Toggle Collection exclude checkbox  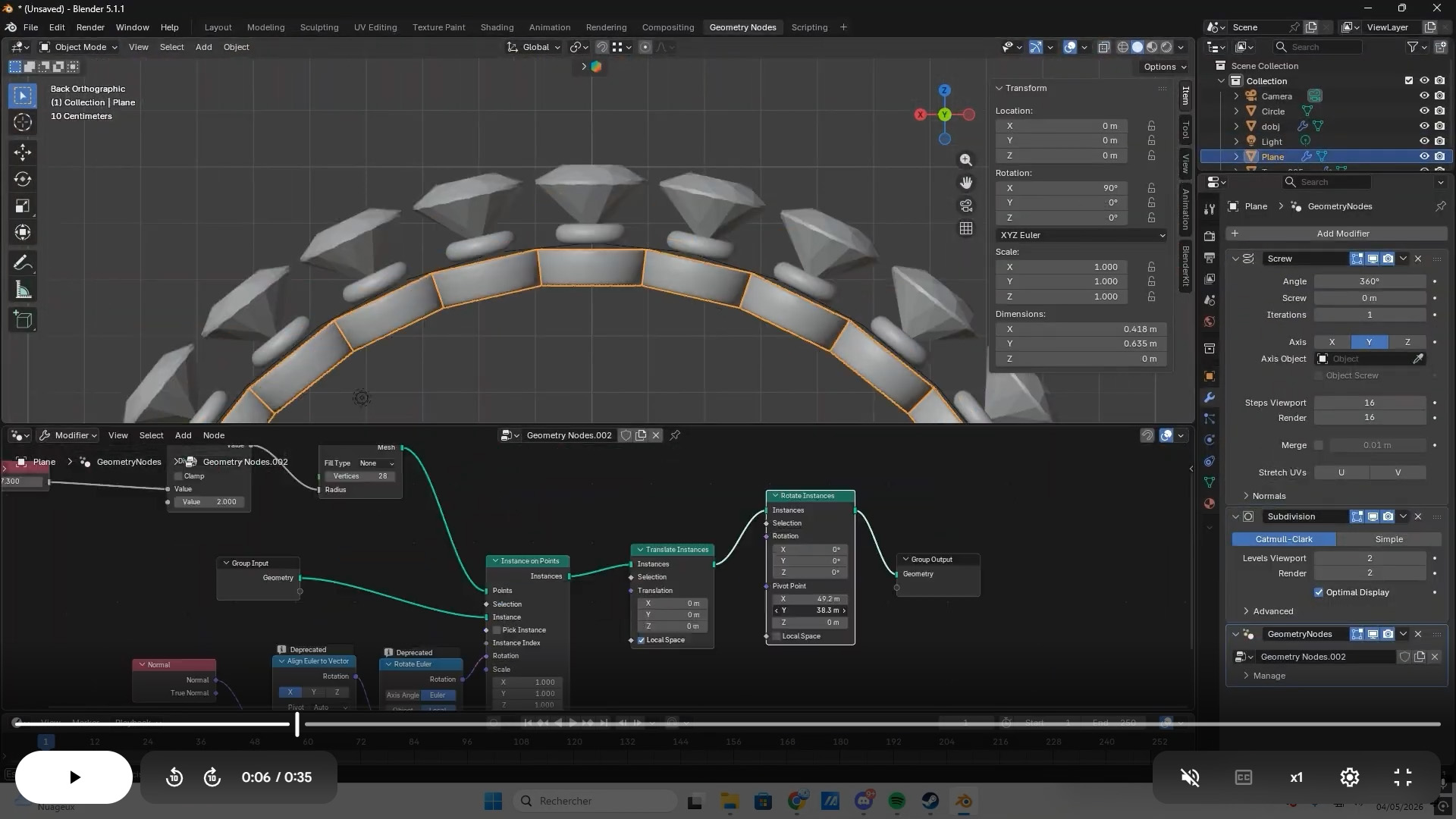(x=1409, y=81)
